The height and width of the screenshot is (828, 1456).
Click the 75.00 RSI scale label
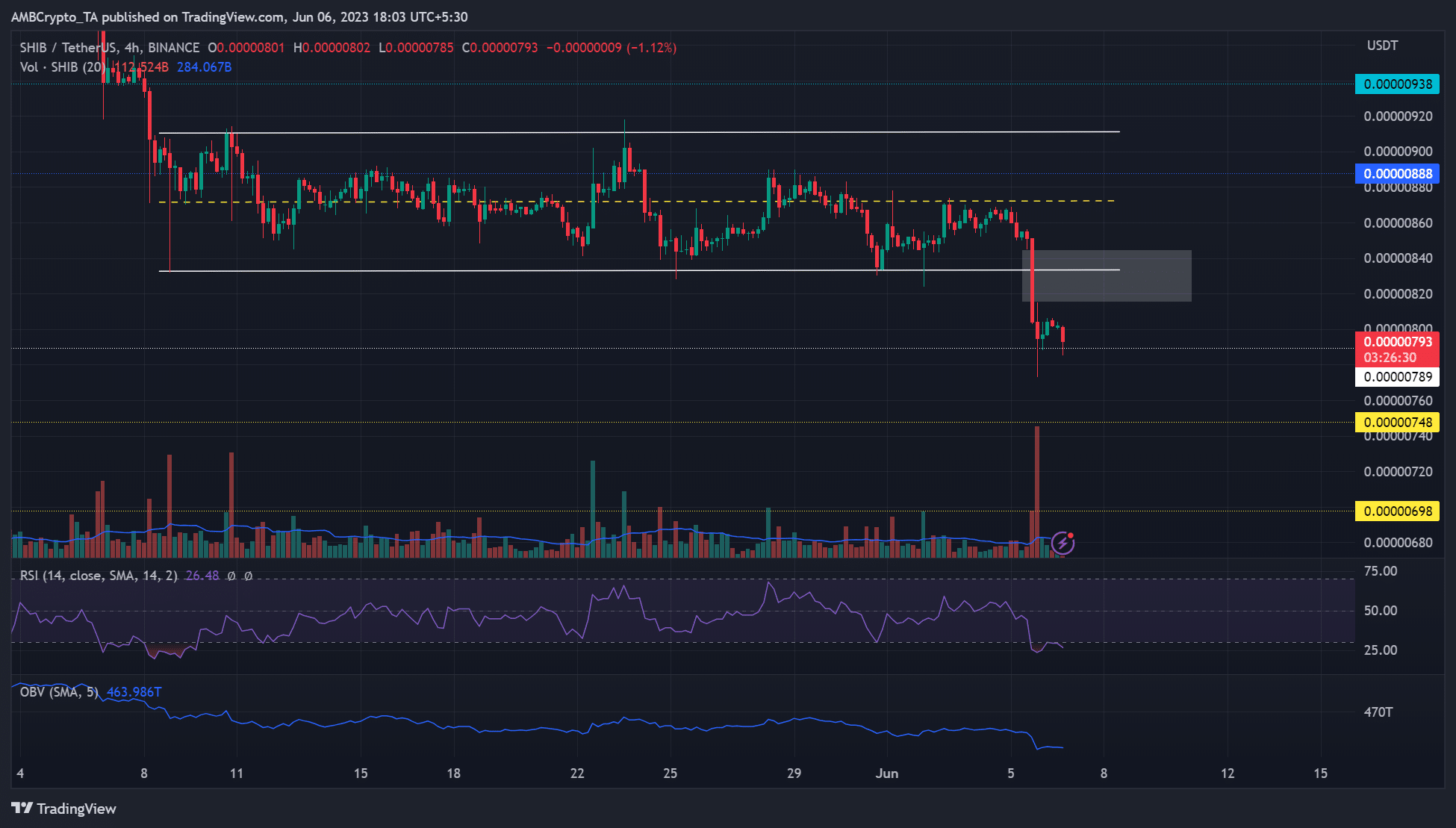1381,571
